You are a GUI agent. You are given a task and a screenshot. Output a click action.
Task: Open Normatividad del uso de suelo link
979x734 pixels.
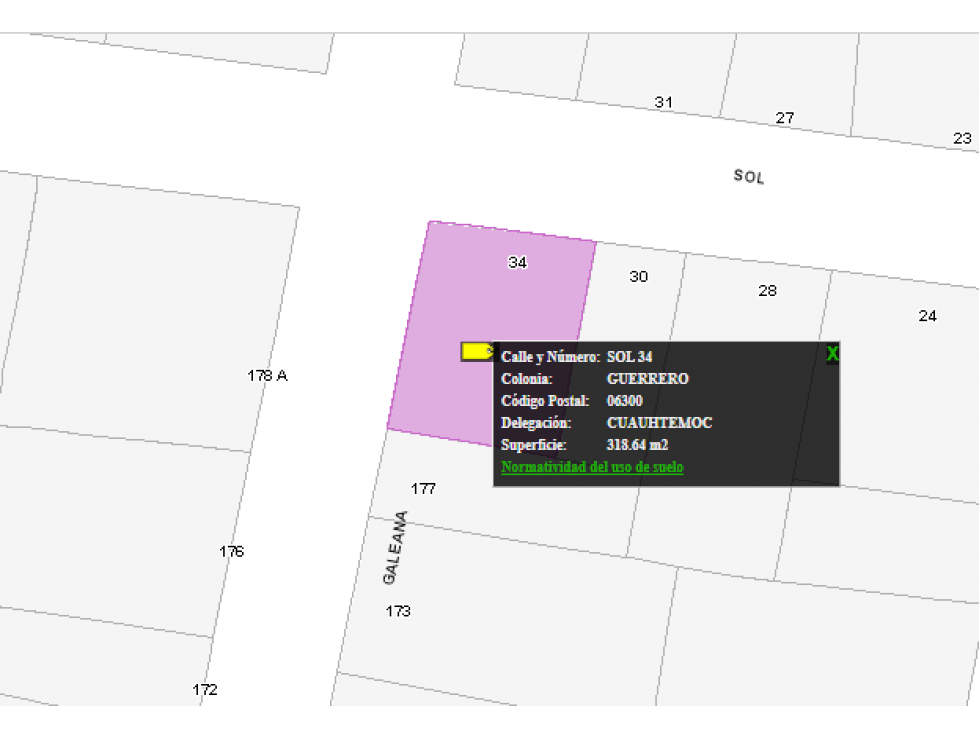click(x=592, y=467)
